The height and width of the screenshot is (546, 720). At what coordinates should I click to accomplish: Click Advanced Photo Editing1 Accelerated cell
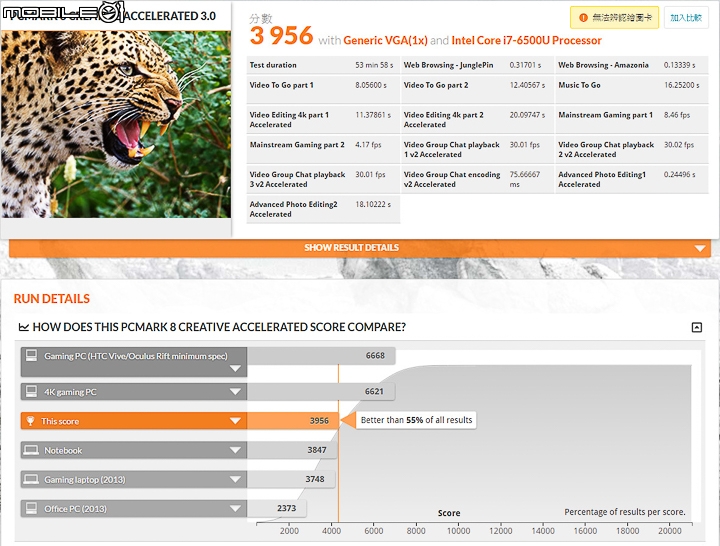(632, 179)
